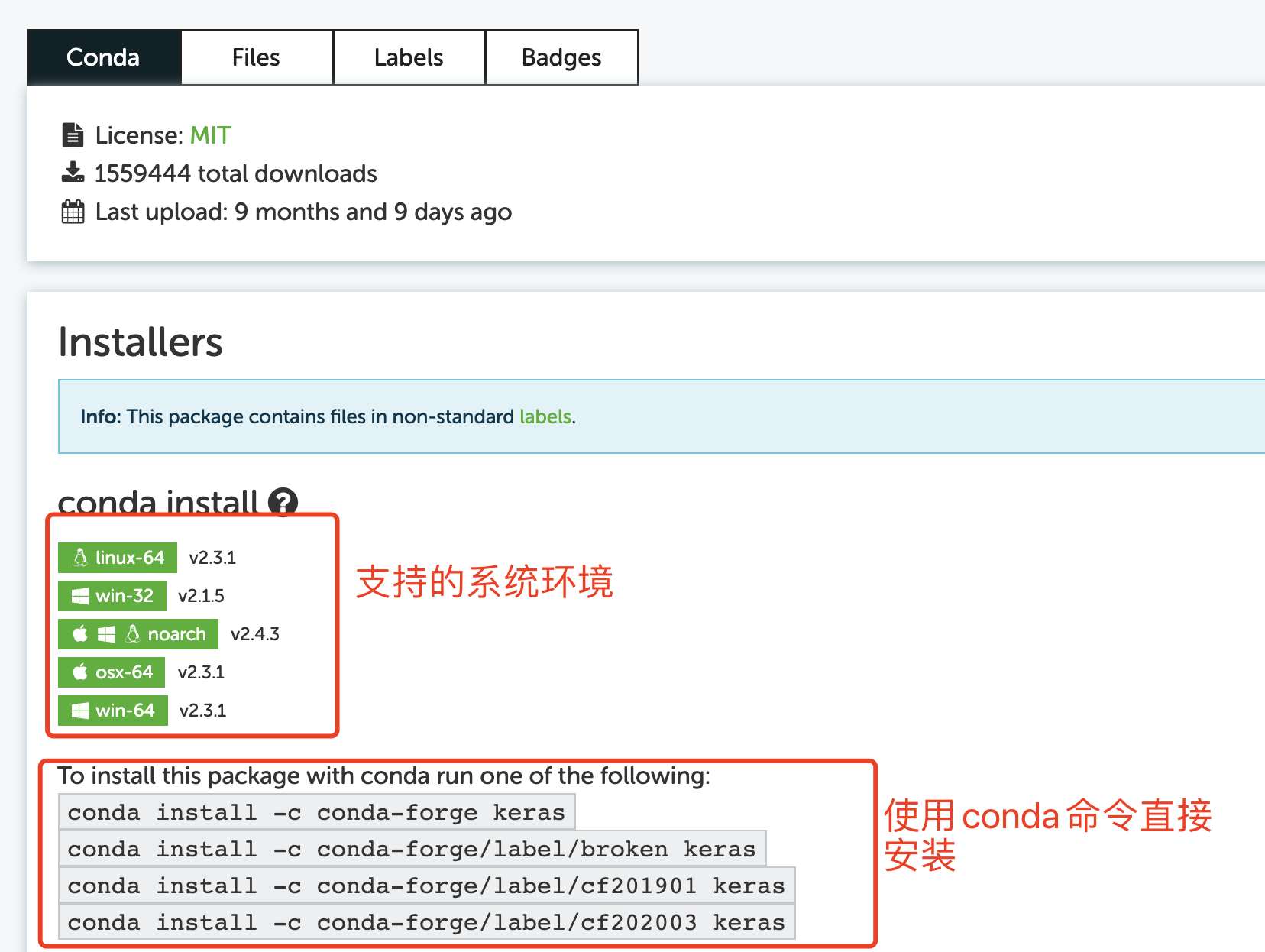Click version v2.3.1 next to linux-64
Viewport: 1265px width, 952px height.
click(212, 558)
